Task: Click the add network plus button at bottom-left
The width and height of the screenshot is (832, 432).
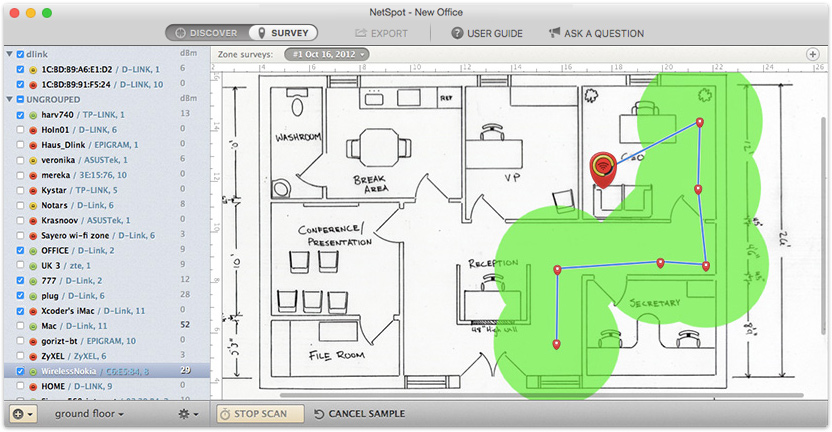Action: point(23,414)
